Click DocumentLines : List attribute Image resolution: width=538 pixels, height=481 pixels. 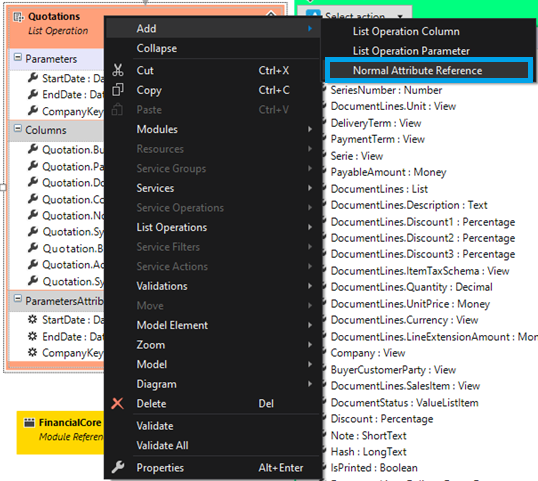[379, 189]
